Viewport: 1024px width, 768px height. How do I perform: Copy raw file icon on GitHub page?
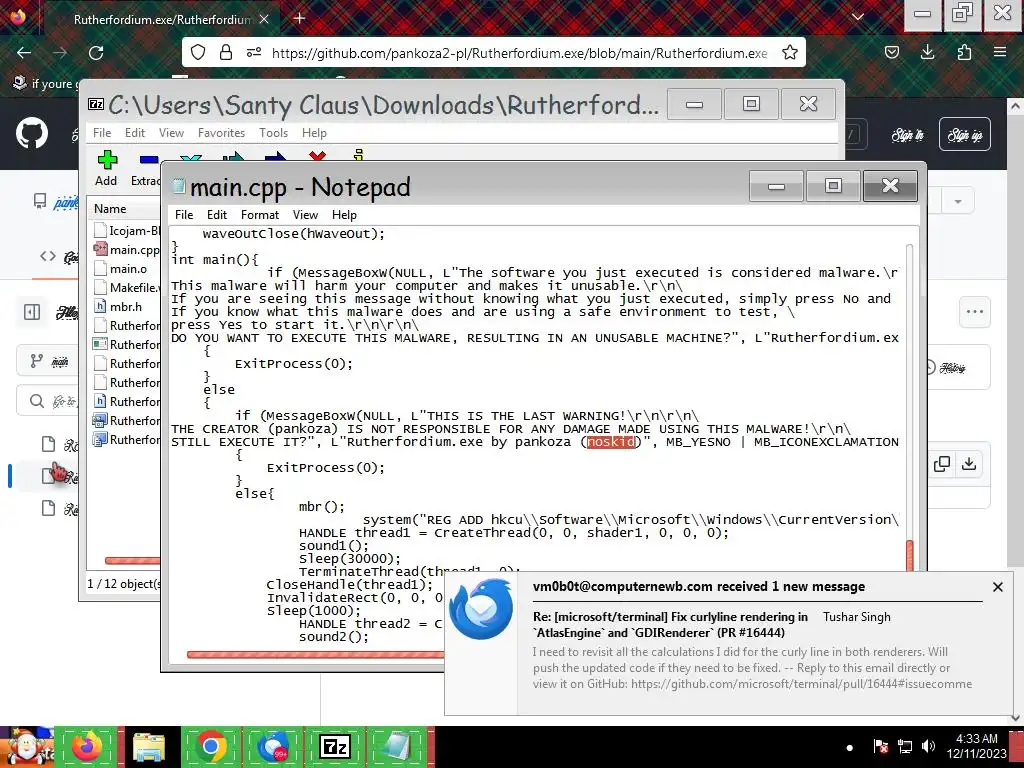tap(942, 464)
